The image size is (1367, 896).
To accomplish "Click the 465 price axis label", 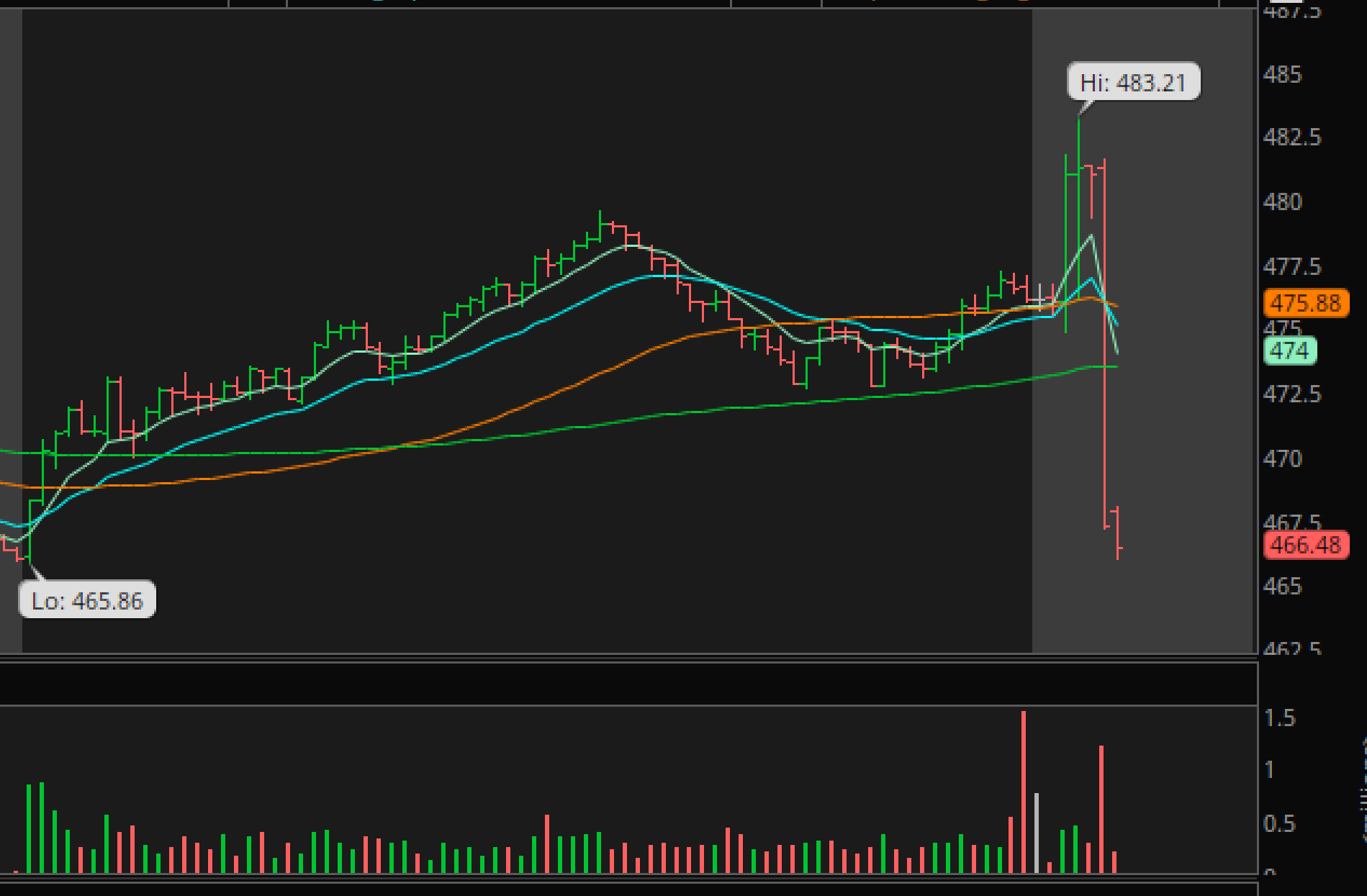I will pyautogui.click(x=1283, y=586).
